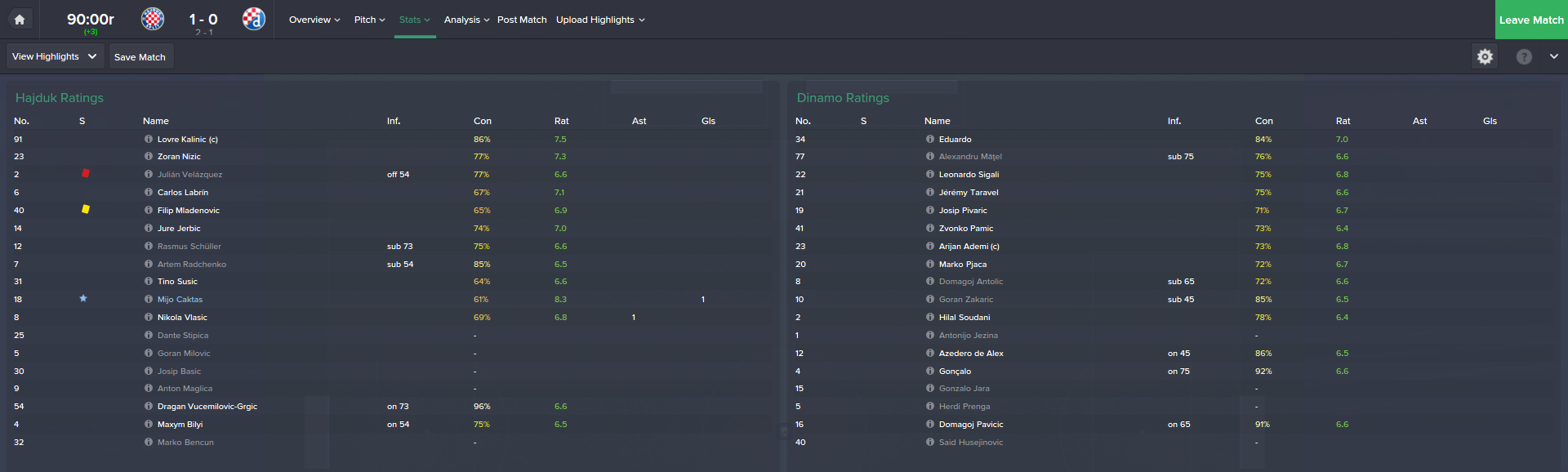Click the Leave Match button
1568x472 pixels.
pyautogui.click(x=1531, y=20)
